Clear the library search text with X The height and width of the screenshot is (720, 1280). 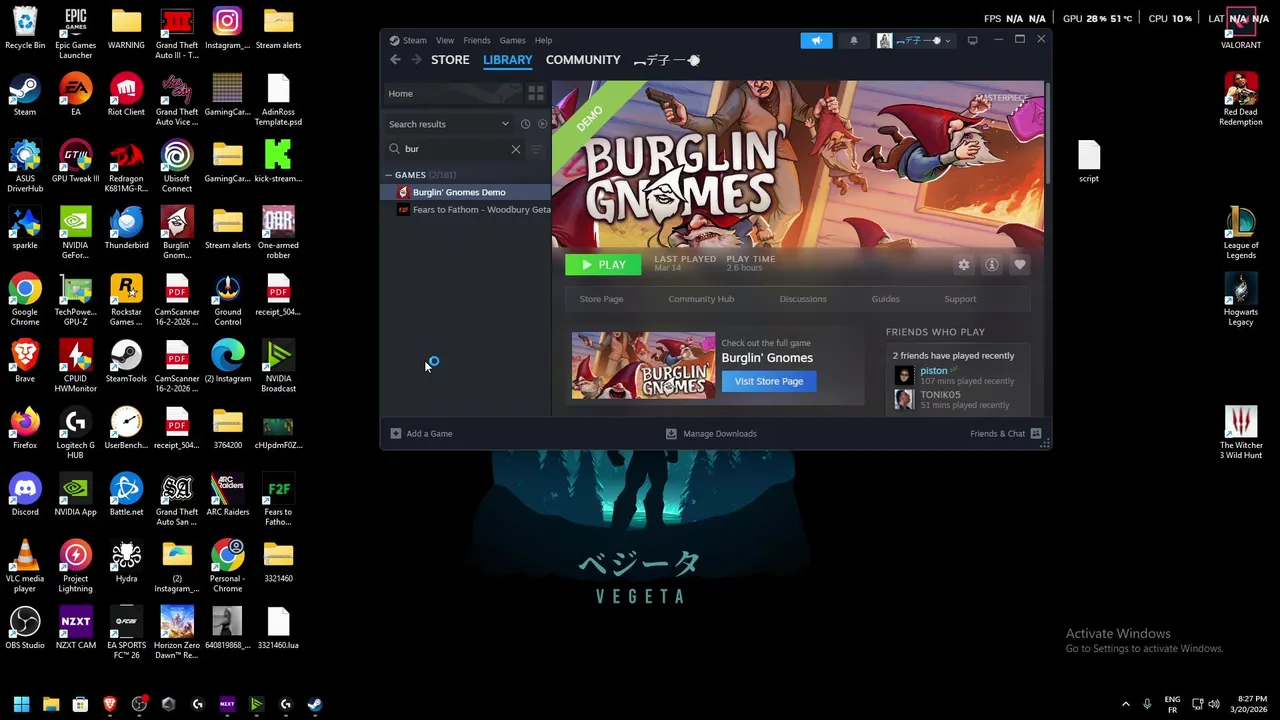(x=516, y=149)
